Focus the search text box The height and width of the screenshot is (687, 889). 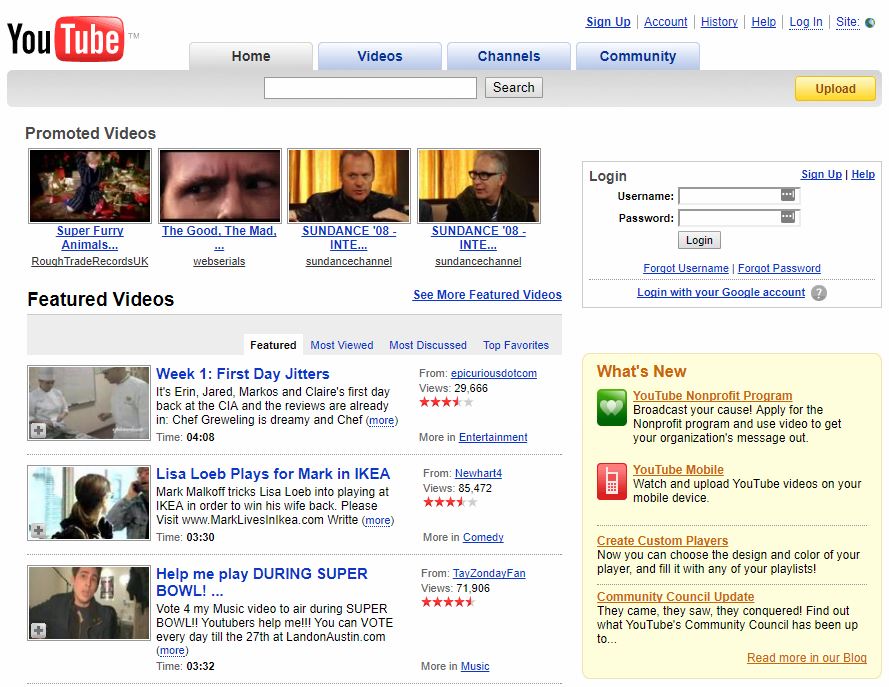point(370,88)
